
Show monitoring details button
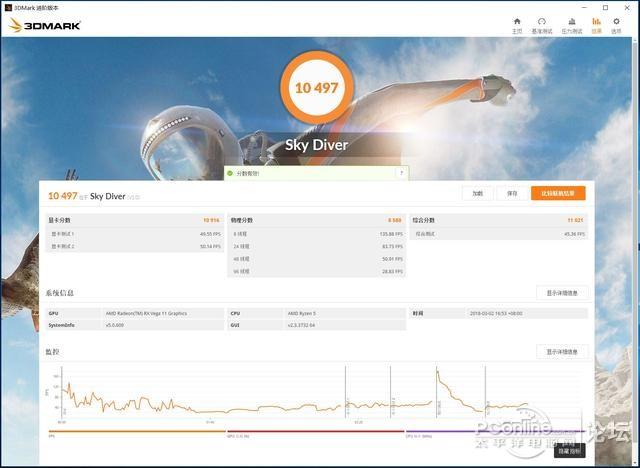coord(562,352)
